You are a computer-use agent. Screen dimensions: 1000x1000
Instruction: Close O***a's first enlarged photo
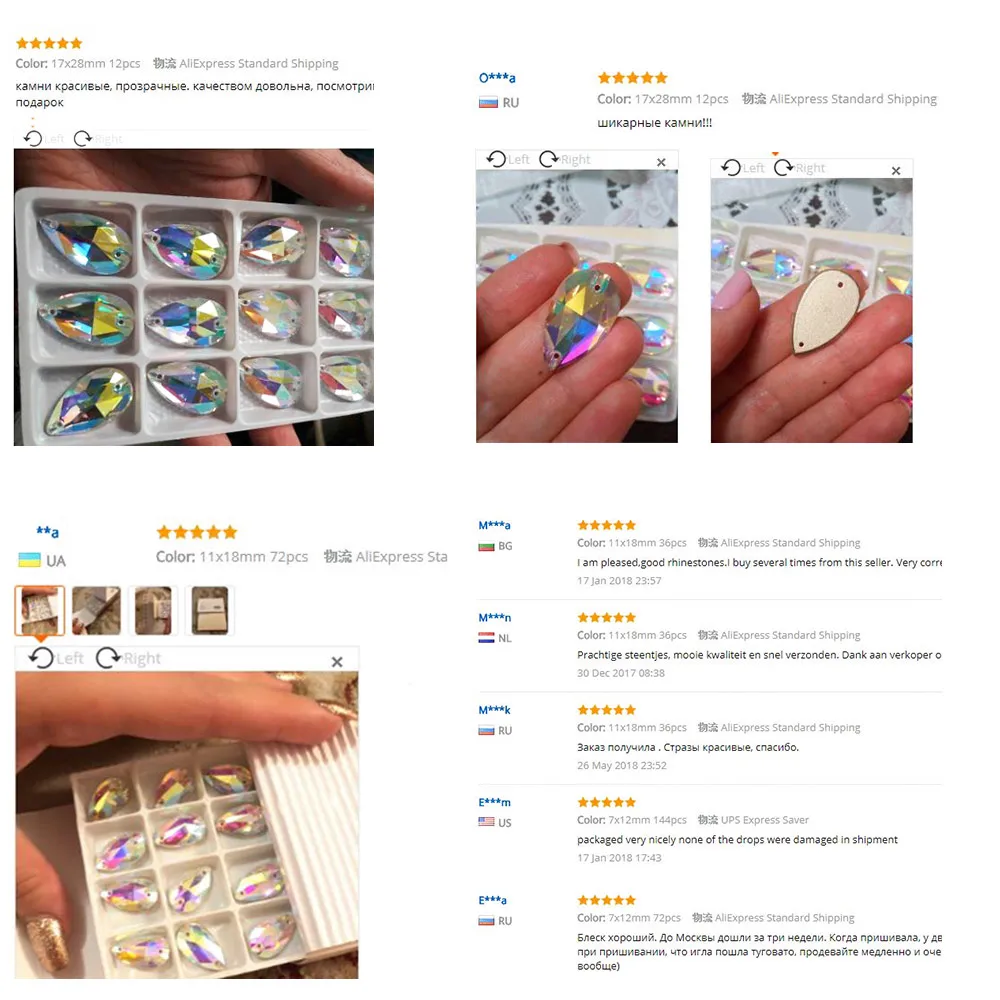coord(661,162)
